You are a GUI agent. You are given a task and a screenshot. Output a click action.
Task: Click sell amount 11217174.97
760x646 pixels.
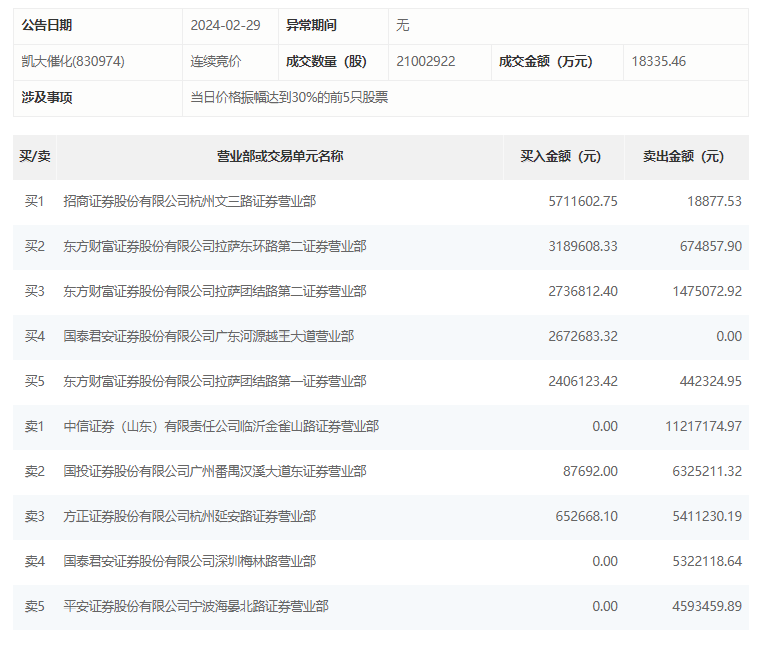click(703, 426)
